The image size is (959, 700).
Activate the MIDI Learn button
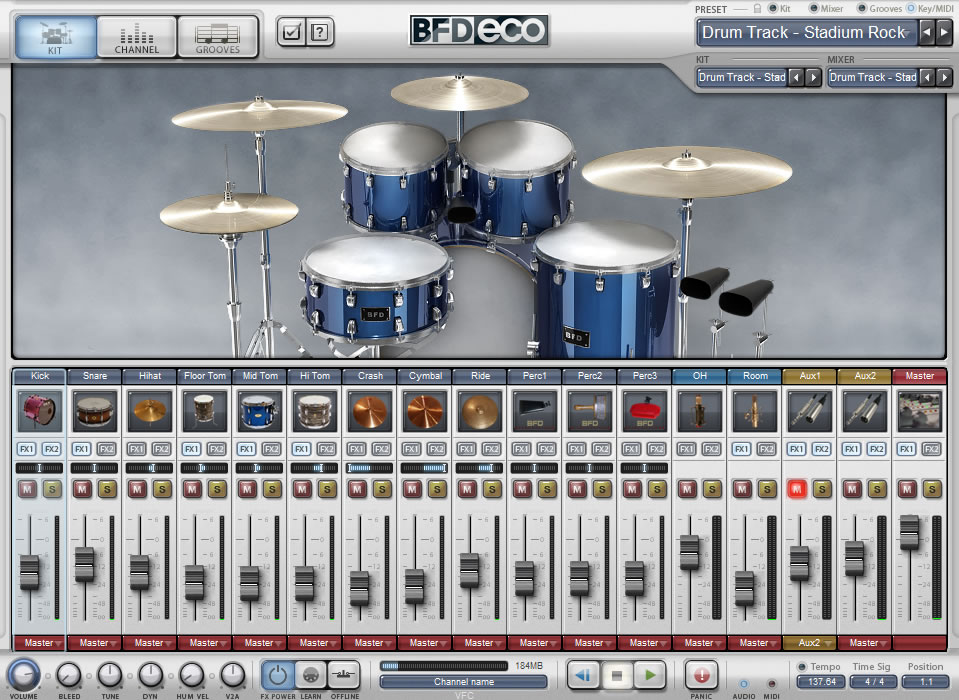pyautogui.click(x=311, y=675)
